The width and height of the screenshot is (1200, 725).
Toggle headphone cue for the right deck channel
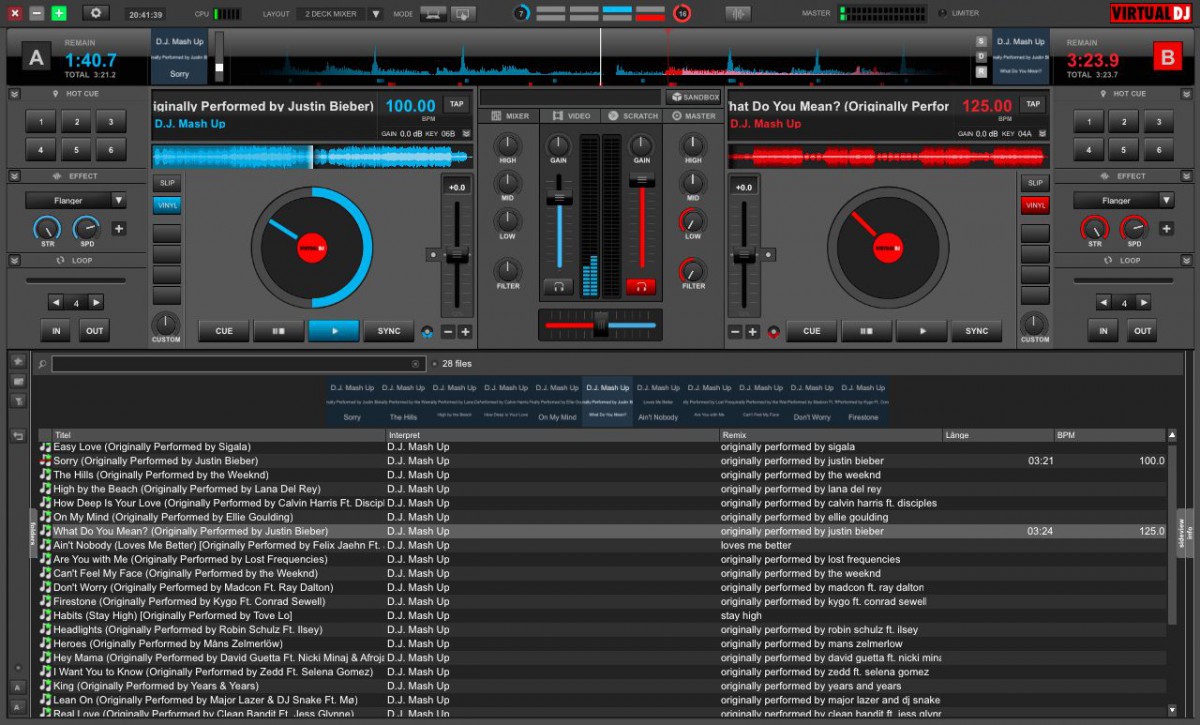[641, 287]
